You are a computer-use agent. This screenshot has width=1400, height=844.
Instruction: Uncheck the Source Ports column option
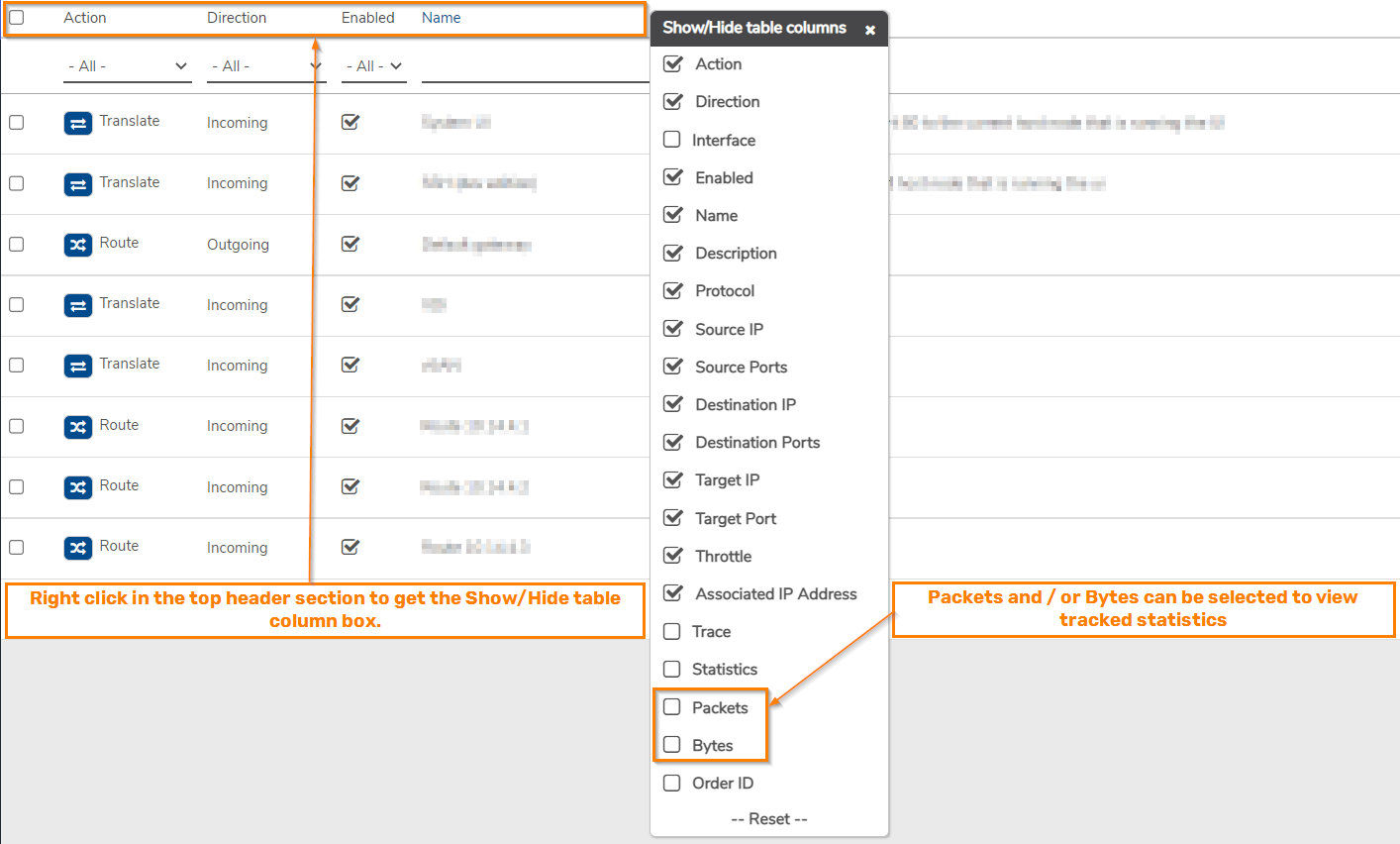point(673,367)
